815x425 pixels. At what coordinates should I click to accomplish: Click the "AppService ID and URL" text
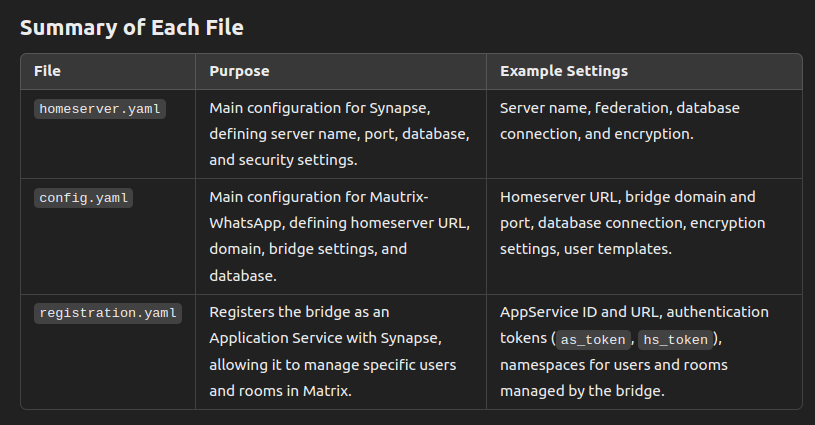(581, 312)
